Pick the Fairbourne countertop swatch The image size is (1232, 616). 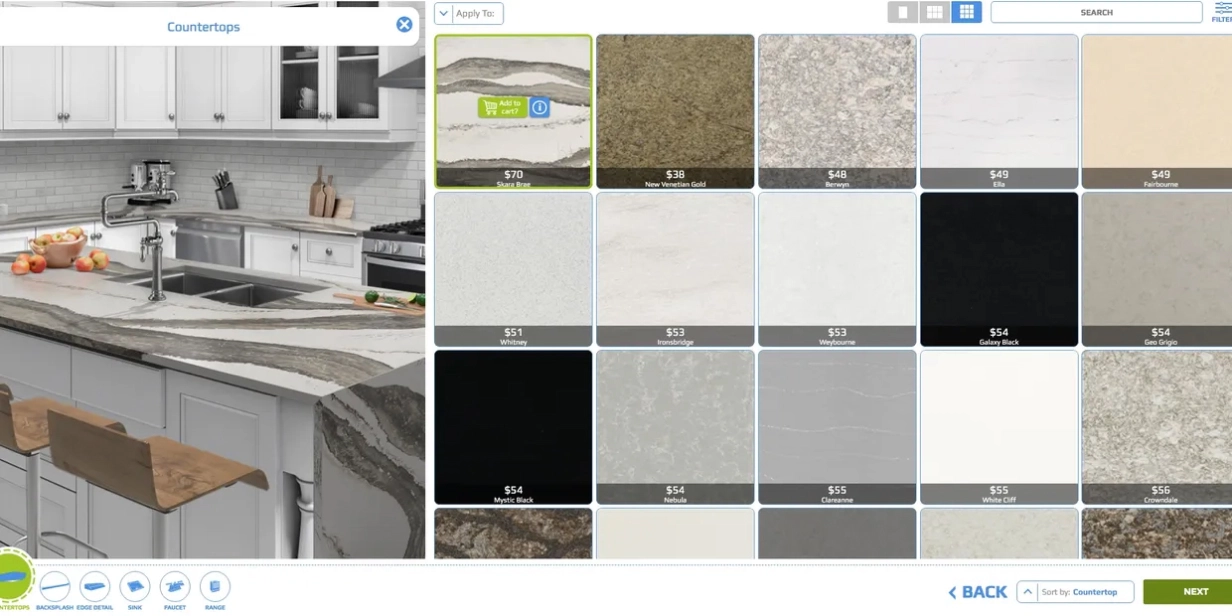pos(1157,111)
